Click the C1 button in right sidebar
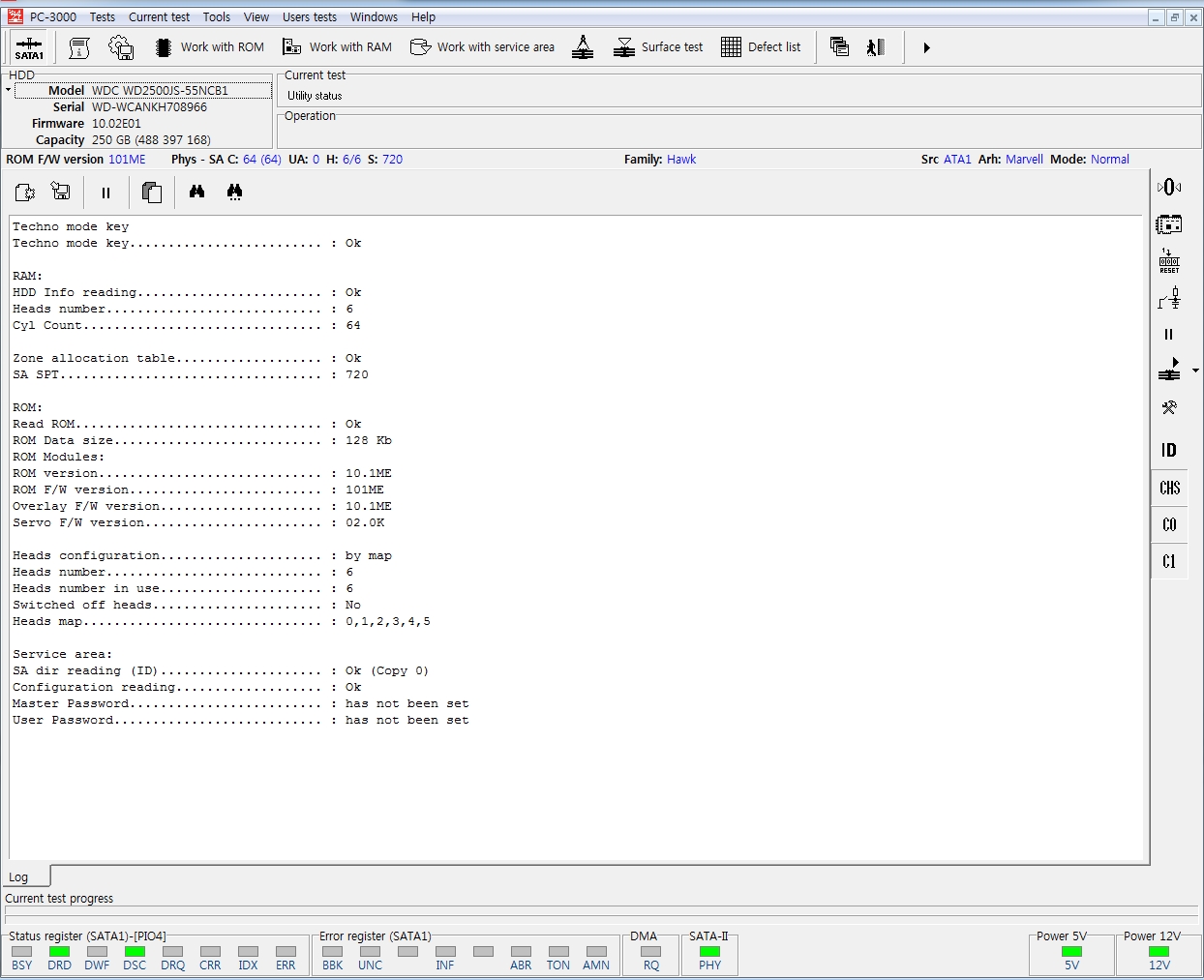Screen dimensions: 1204x980 tap(1169, 561)
